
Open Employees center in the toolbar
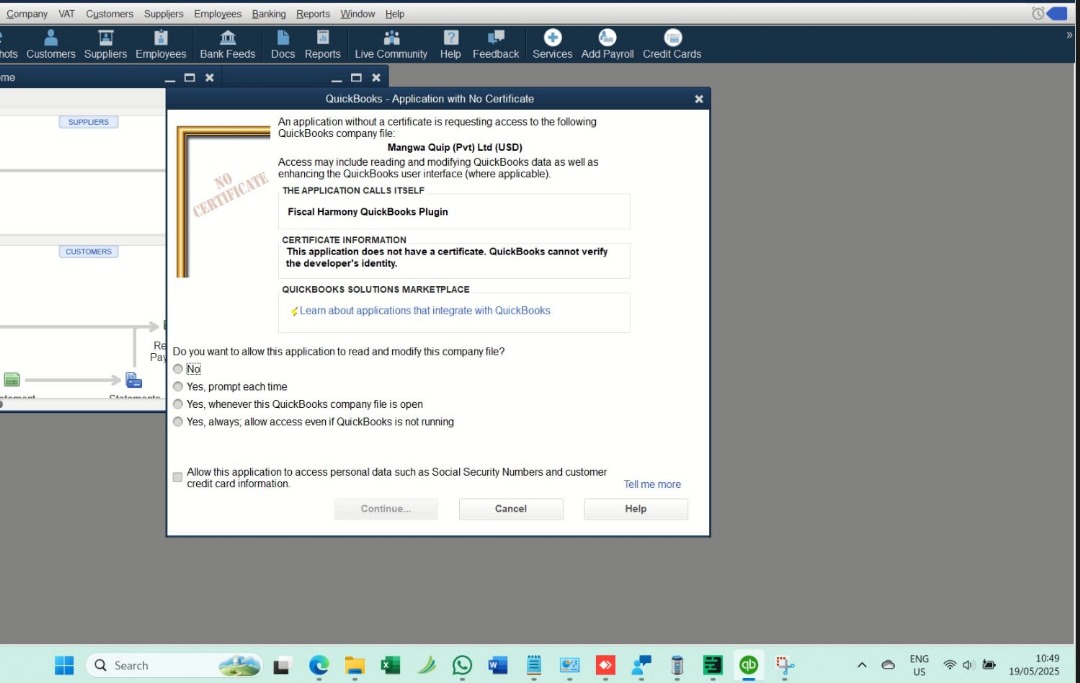pos(160,45)
